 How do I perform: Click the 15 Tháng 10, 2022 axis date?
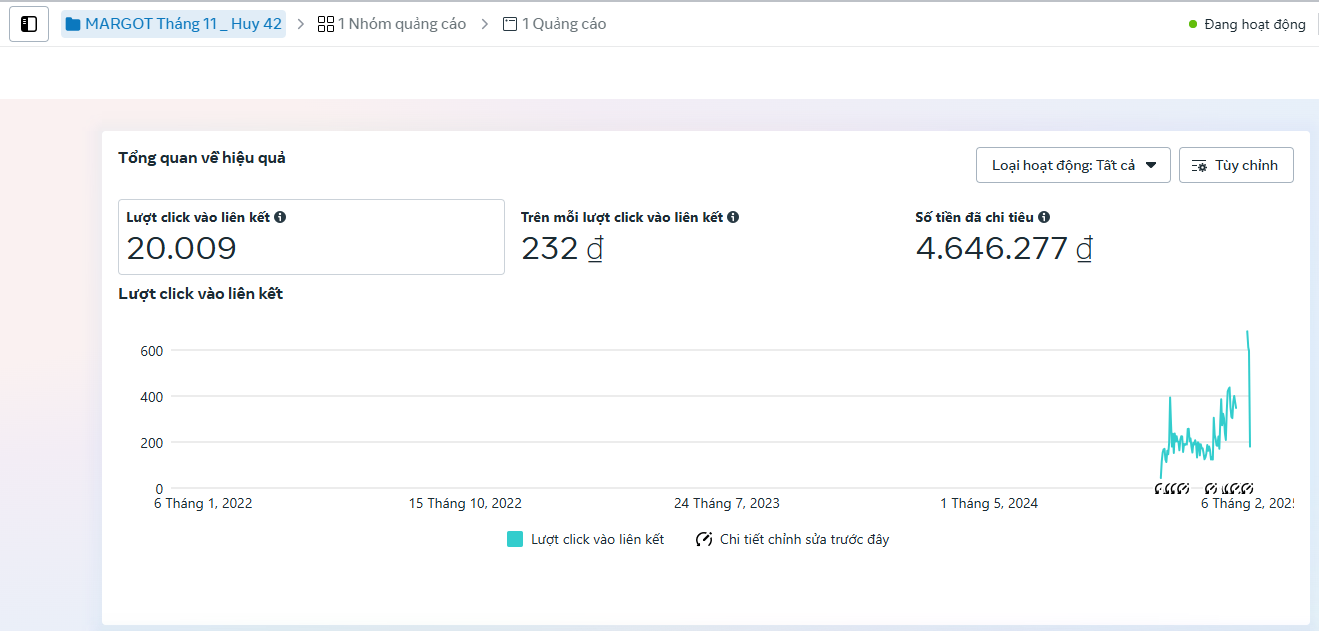[x=465, y=503]
